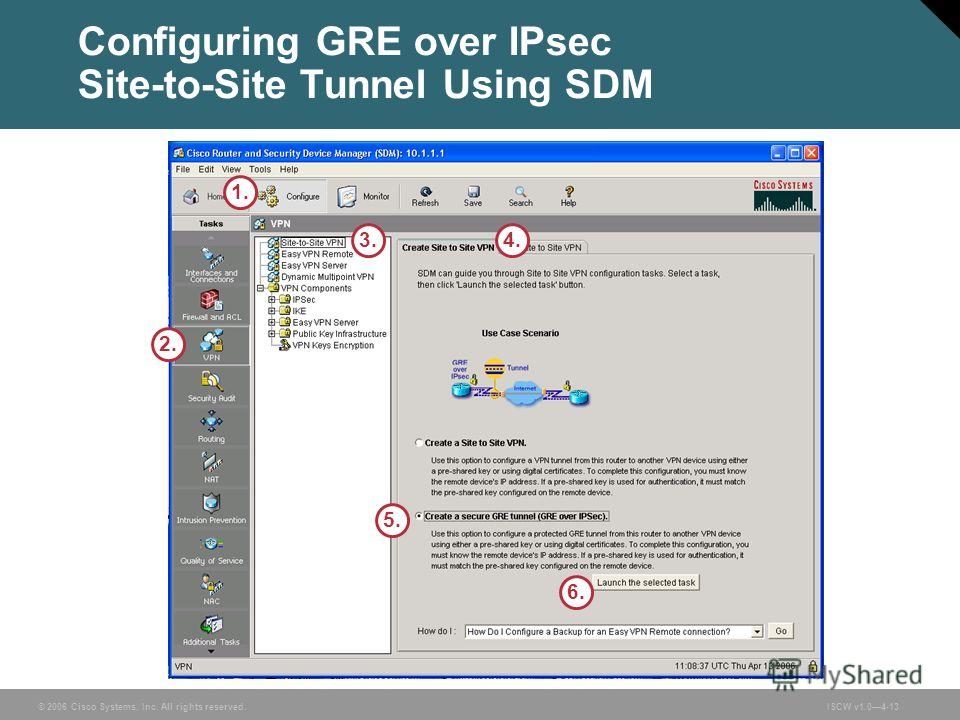Screen dimensions: 960x720
Task: Click the Refresh toolbar icon
Action: coord(425,192)
